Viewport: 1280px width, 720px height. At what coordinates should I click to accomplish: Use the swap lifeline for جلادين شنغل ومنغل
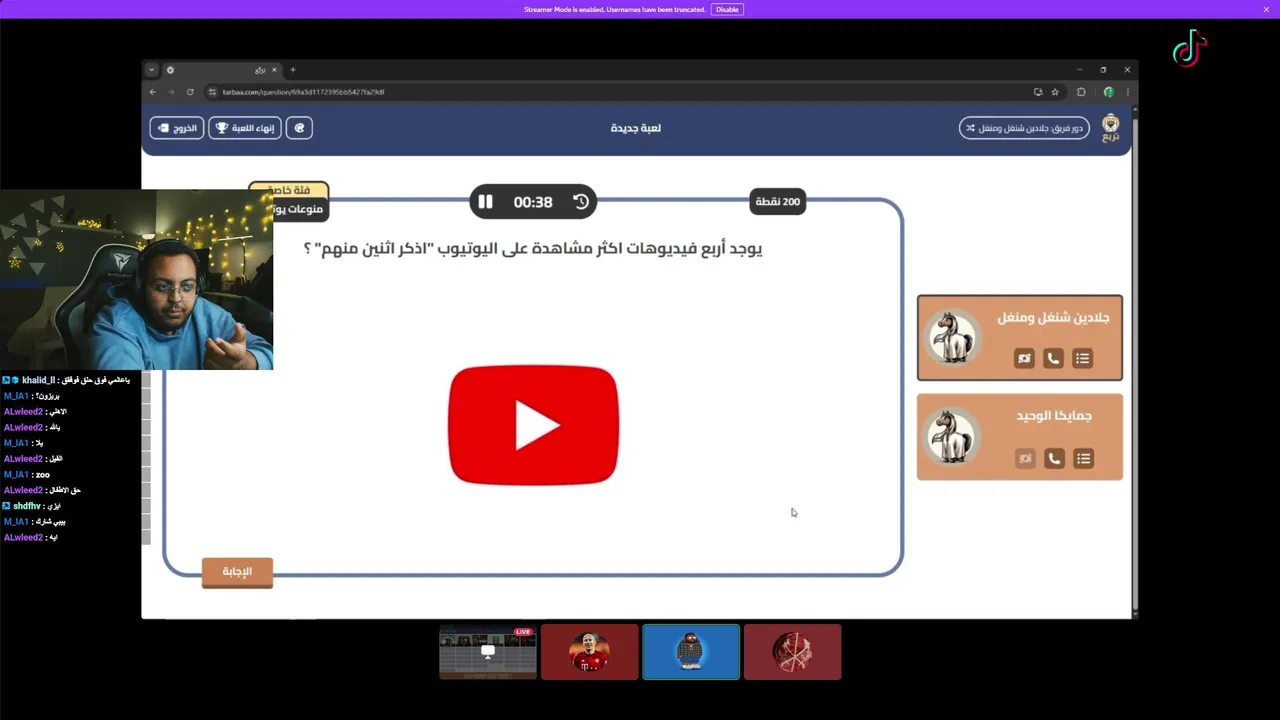coord(1024,358)
